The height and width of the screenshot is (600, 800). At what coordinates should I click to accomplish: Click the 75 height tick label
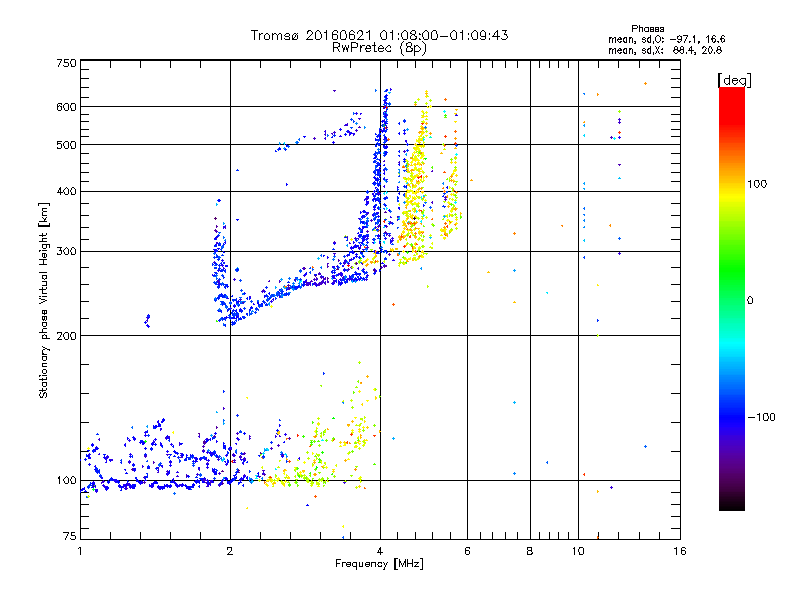point(69,536)
